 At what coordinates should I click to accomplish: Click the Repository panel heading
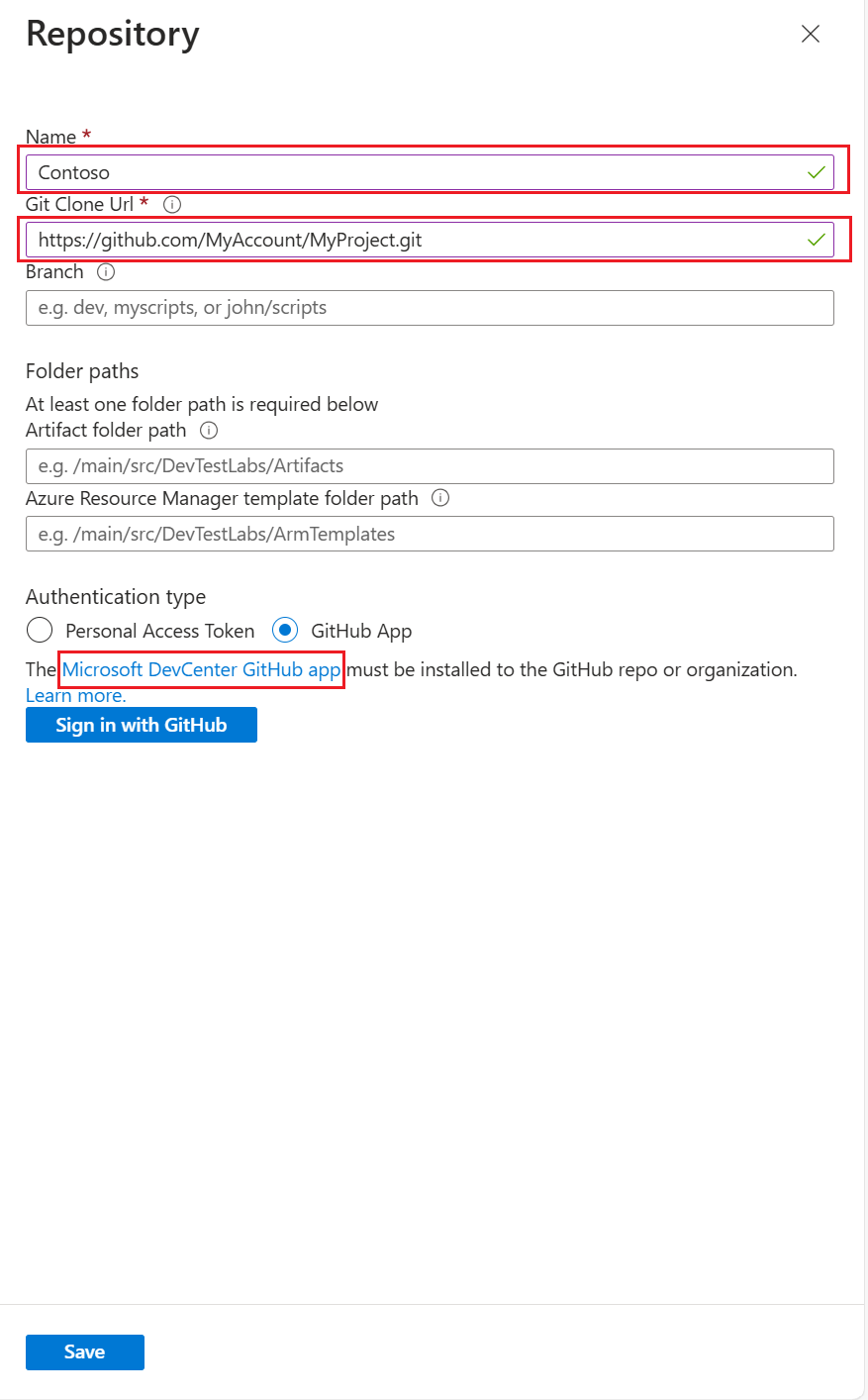click(112, 34)
